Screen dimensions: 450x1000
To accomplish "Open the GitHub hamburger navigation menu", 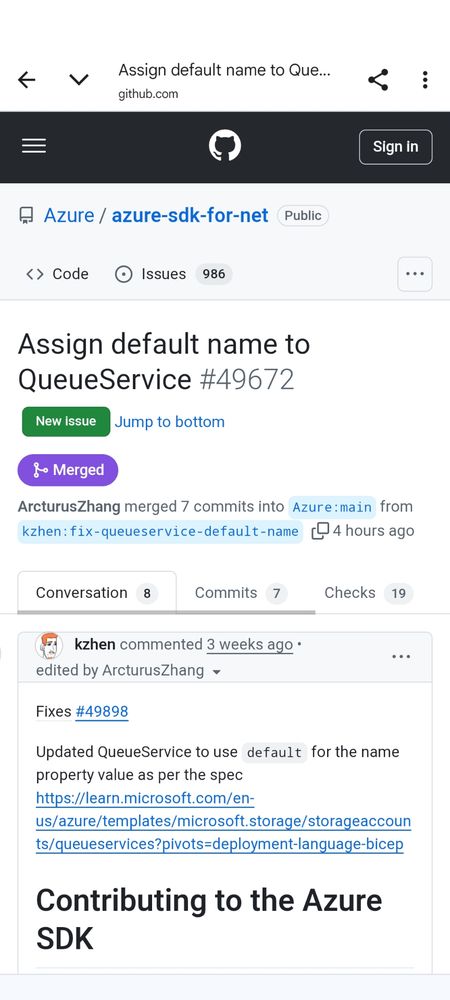I will pos(34,147).
